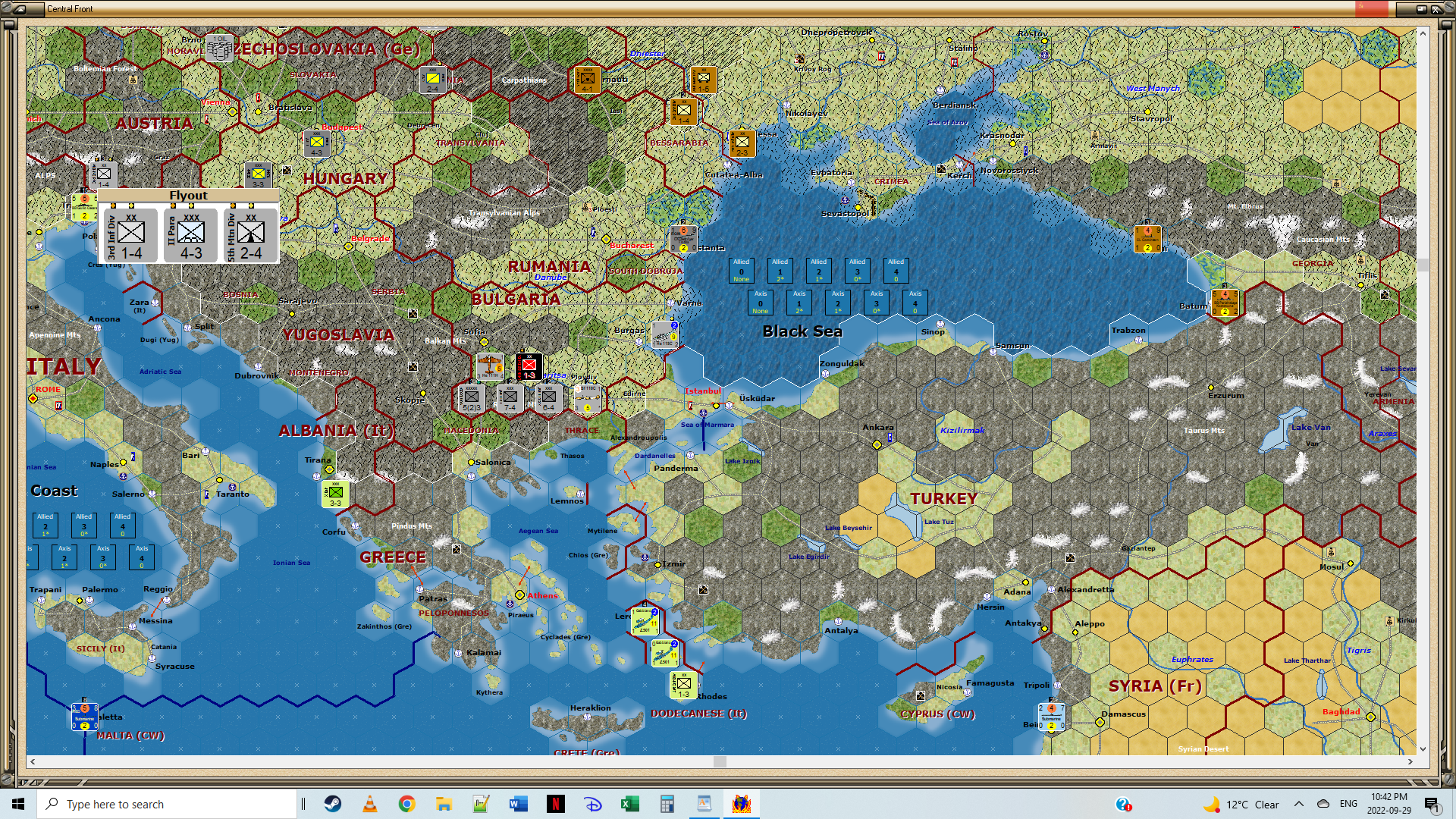Select the yellow 1-3 infantry counter at Rhodes
The image size is (1456, 819).
(683, 685)
